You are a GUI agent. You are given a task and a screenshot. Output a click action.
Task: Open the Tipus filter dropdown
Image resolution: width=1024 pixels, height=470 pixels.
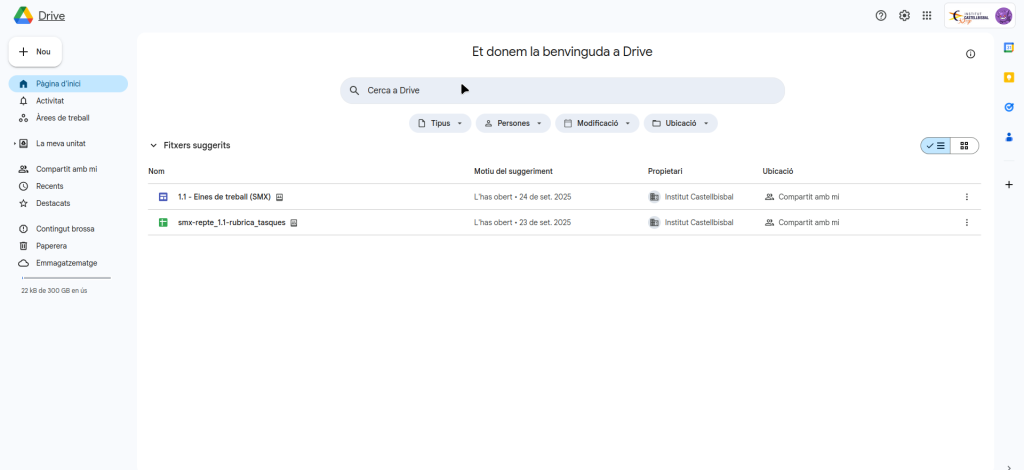(440, 123)
